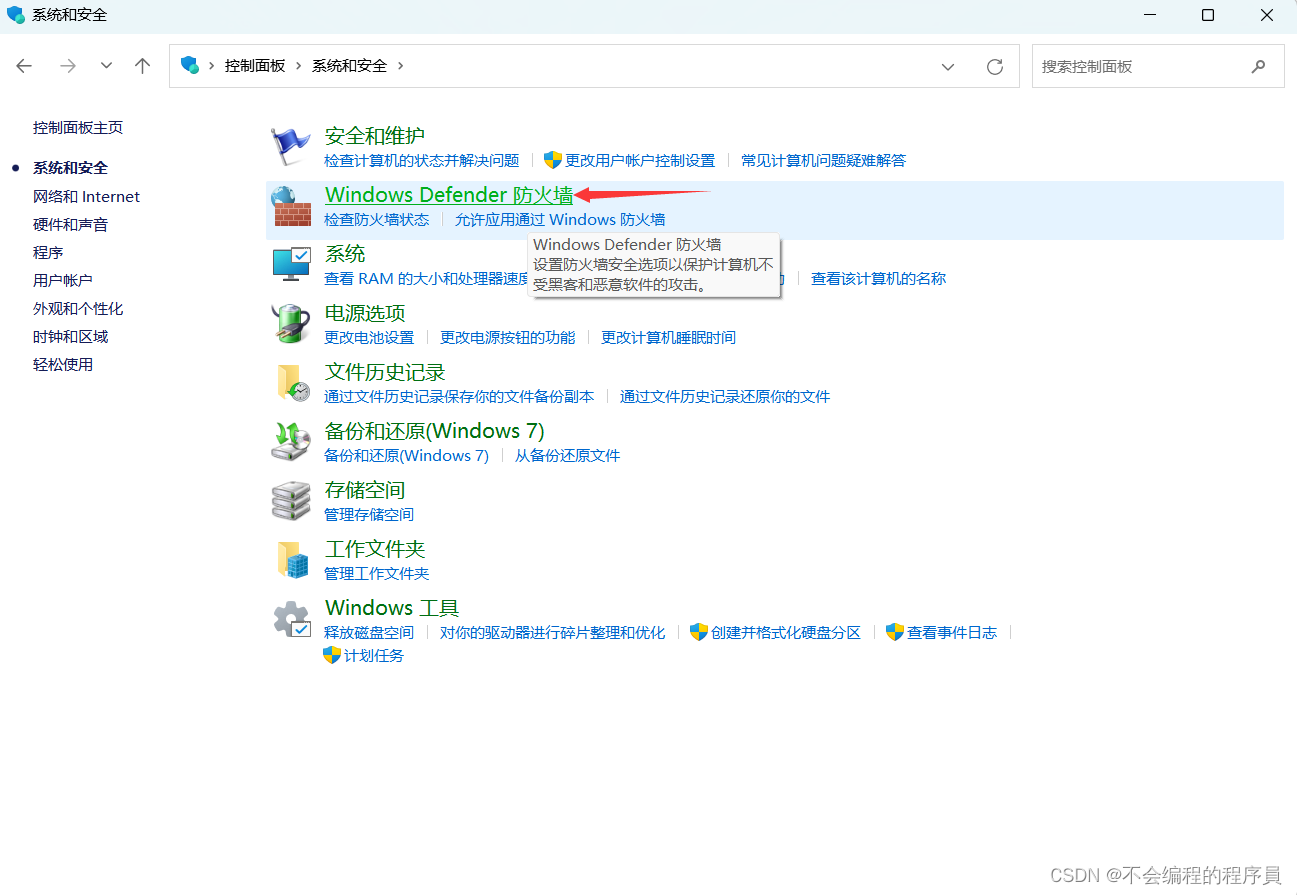Click 创建并格式化硬盘分区 link
The height and width of the screenshot is (895, 1297).
click(x=786, y=633)
